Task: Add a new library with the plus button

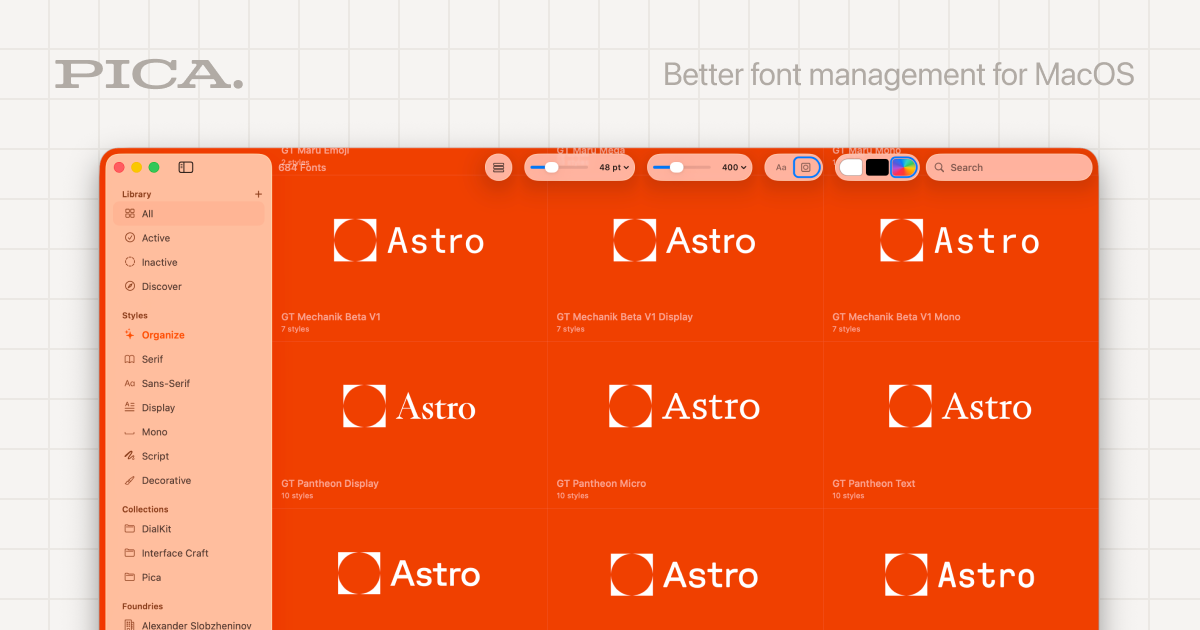Action: [258, 193]
